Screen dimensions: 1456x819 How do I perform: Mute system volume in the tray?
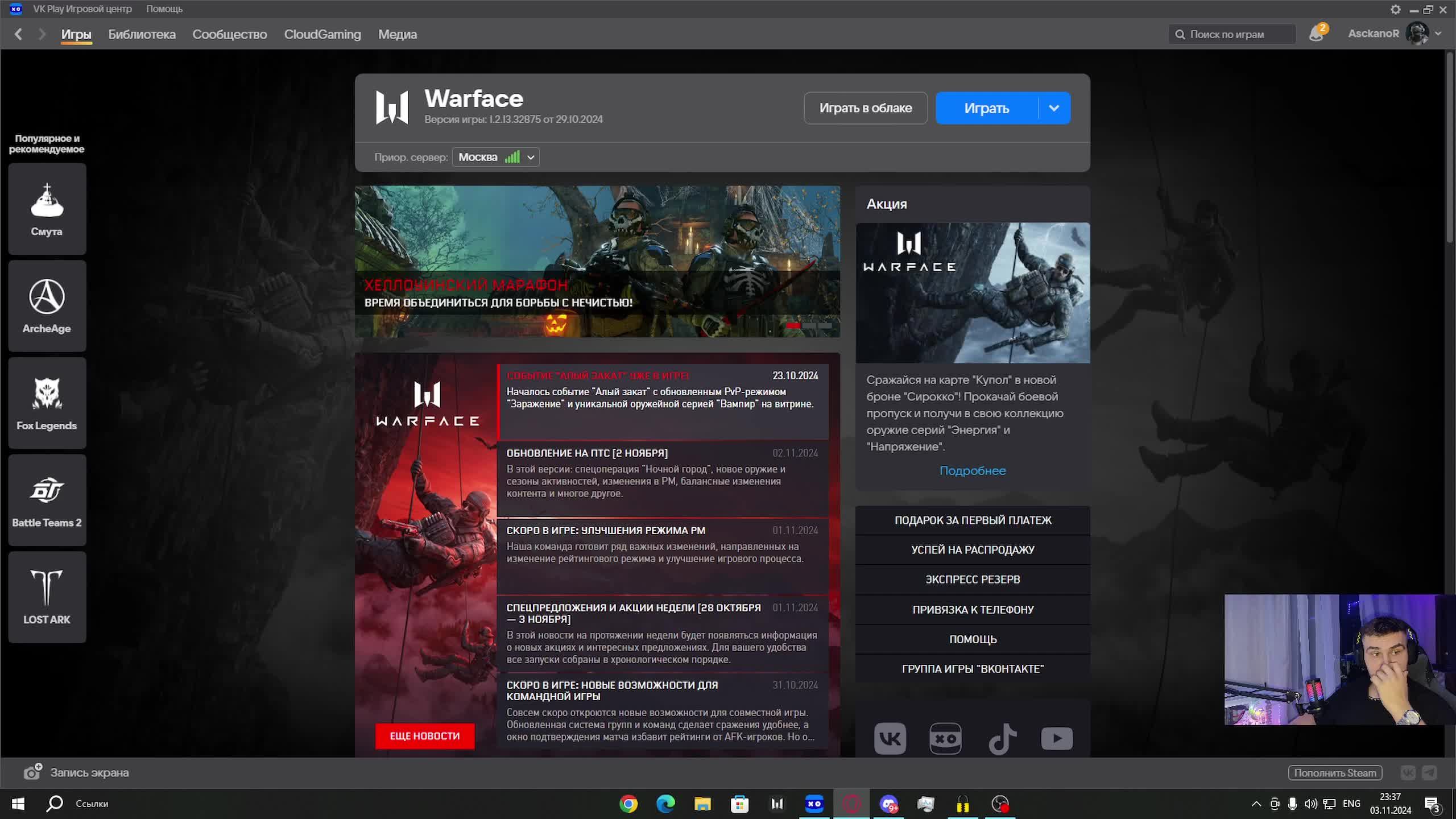(1310, 804)
